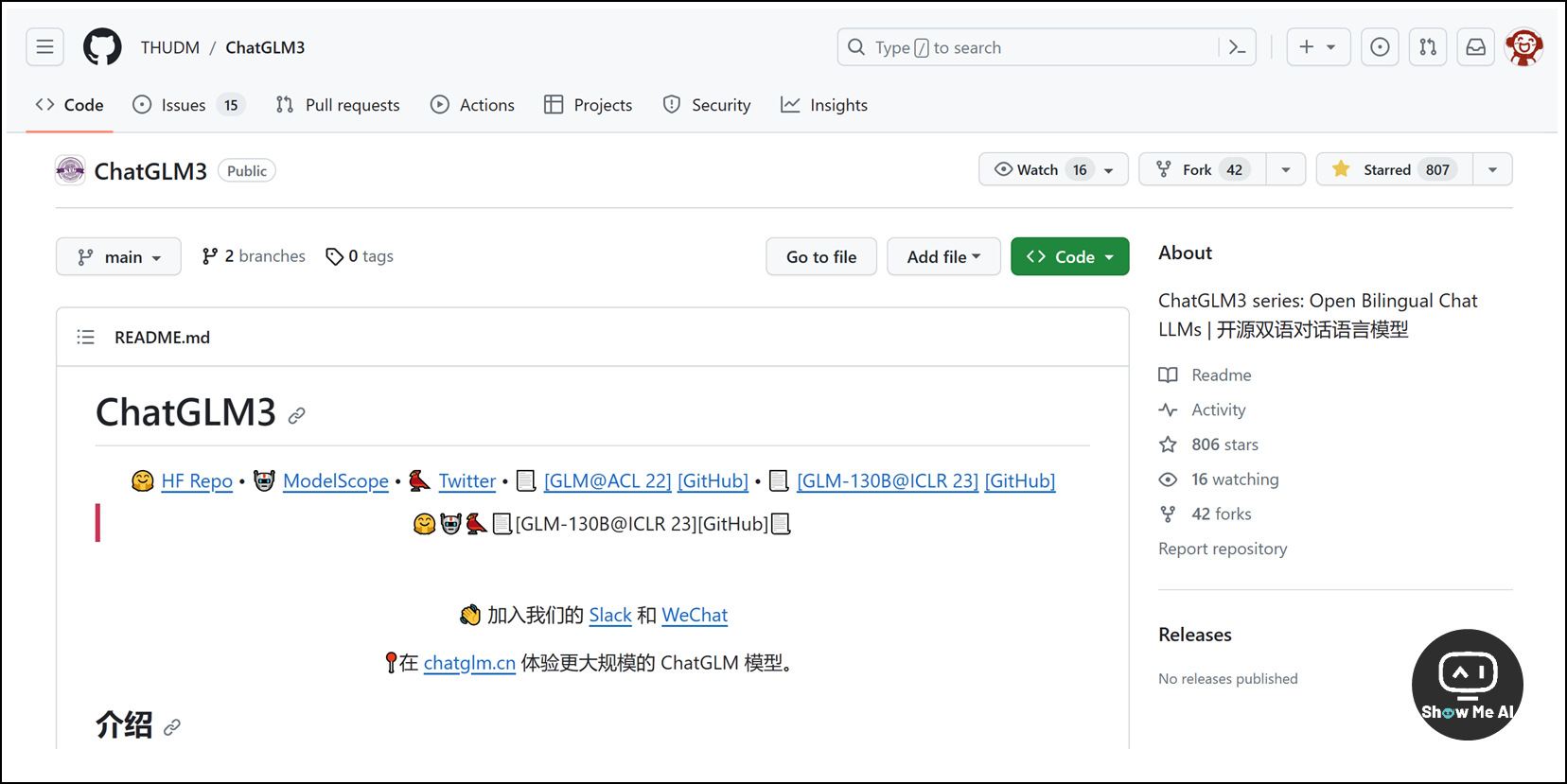Go to GitHub homepage via Octocat logo
The height and width of the screenshot is (784, 1567).
pos(102,47)
